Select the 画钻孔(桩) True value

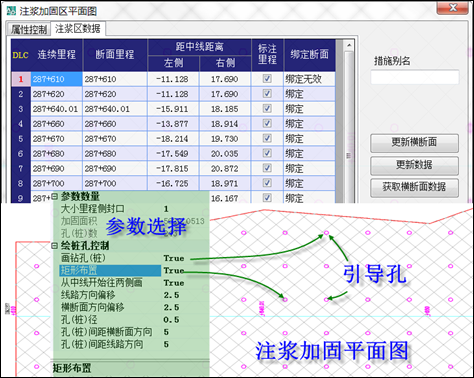(x=174, y=258)
